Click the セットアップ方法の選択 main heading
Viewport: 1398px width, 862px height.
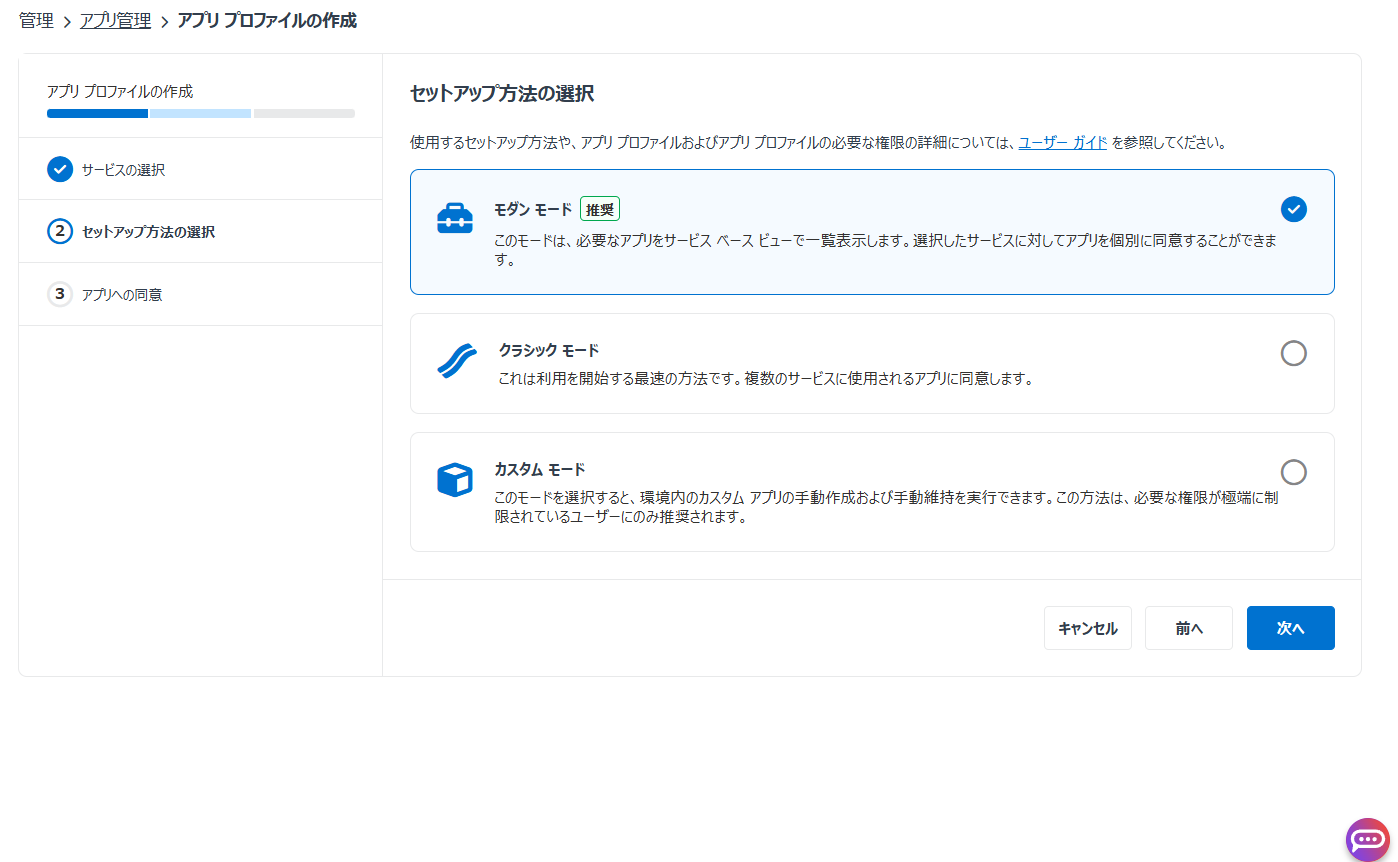point(502,94)
